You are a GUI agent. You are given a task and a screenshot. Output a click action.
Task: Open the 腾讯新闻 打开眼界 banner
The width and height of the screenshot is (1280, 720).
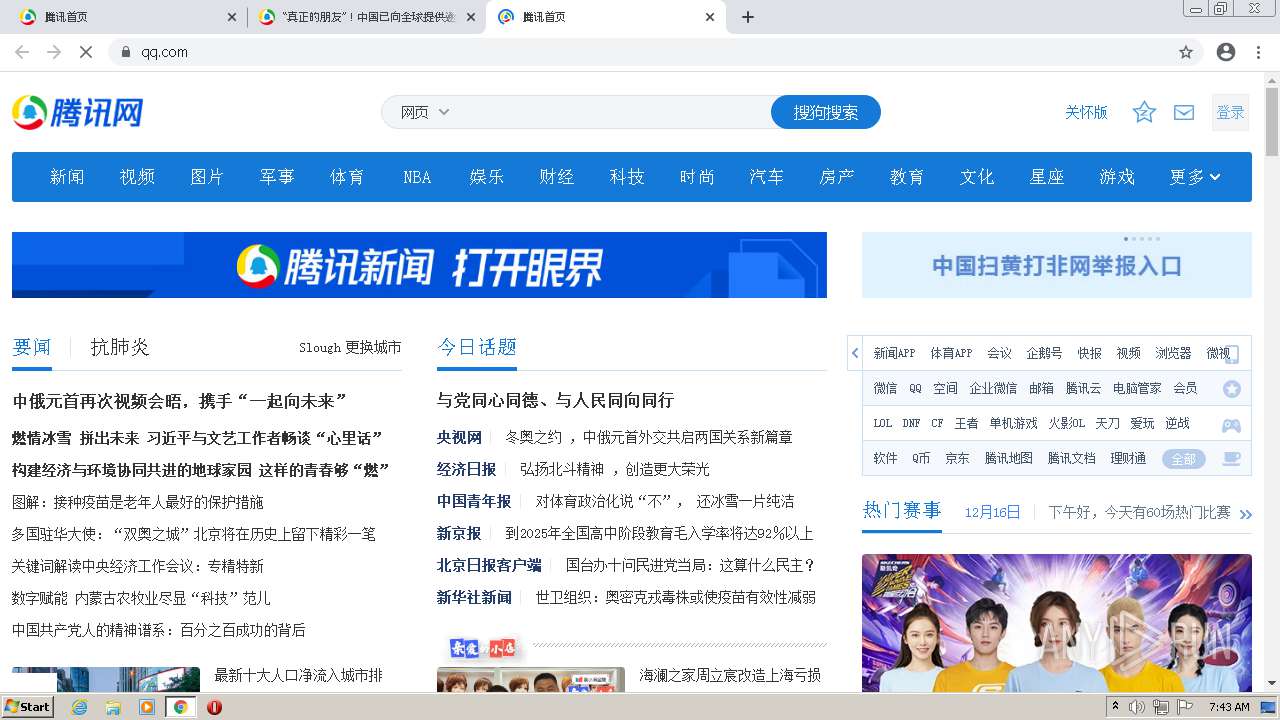[419, 265]
